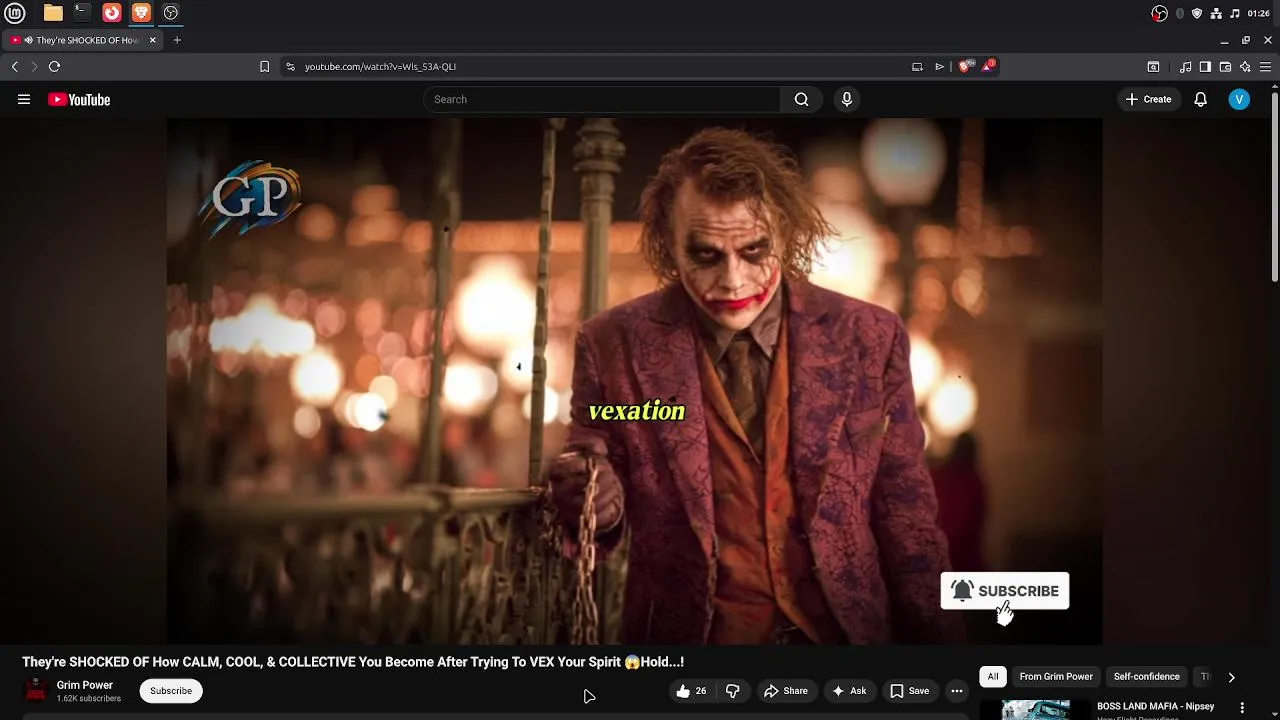Image resolution: width=1280 pixels, height=720 pixels.
Task: Click the page vertical scrollbar
Action: pyautogui.click(x=1274, y=185)
